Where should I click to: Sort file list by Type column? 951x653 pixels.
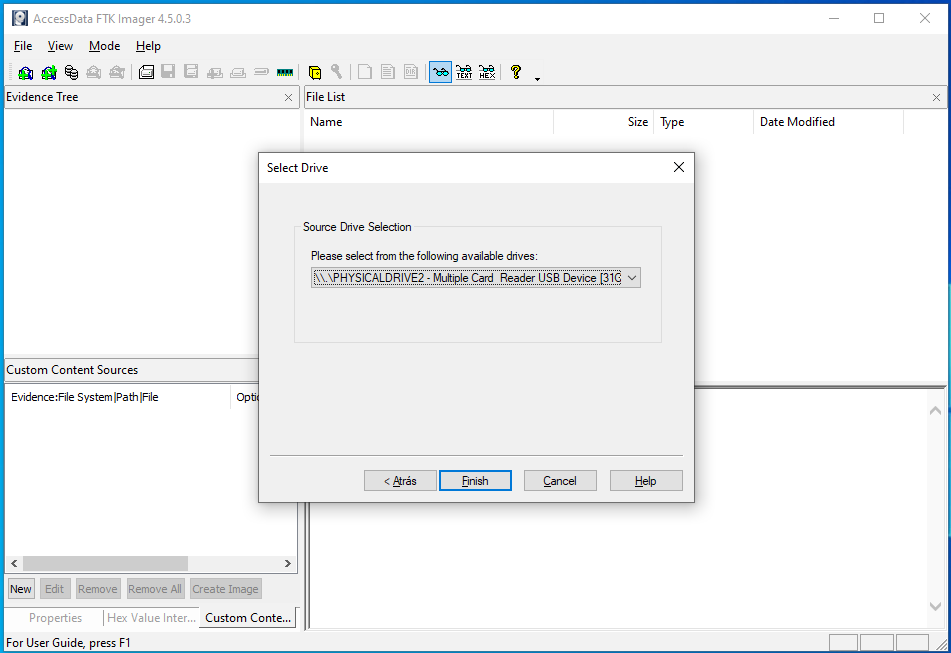(x=704, y=122)
